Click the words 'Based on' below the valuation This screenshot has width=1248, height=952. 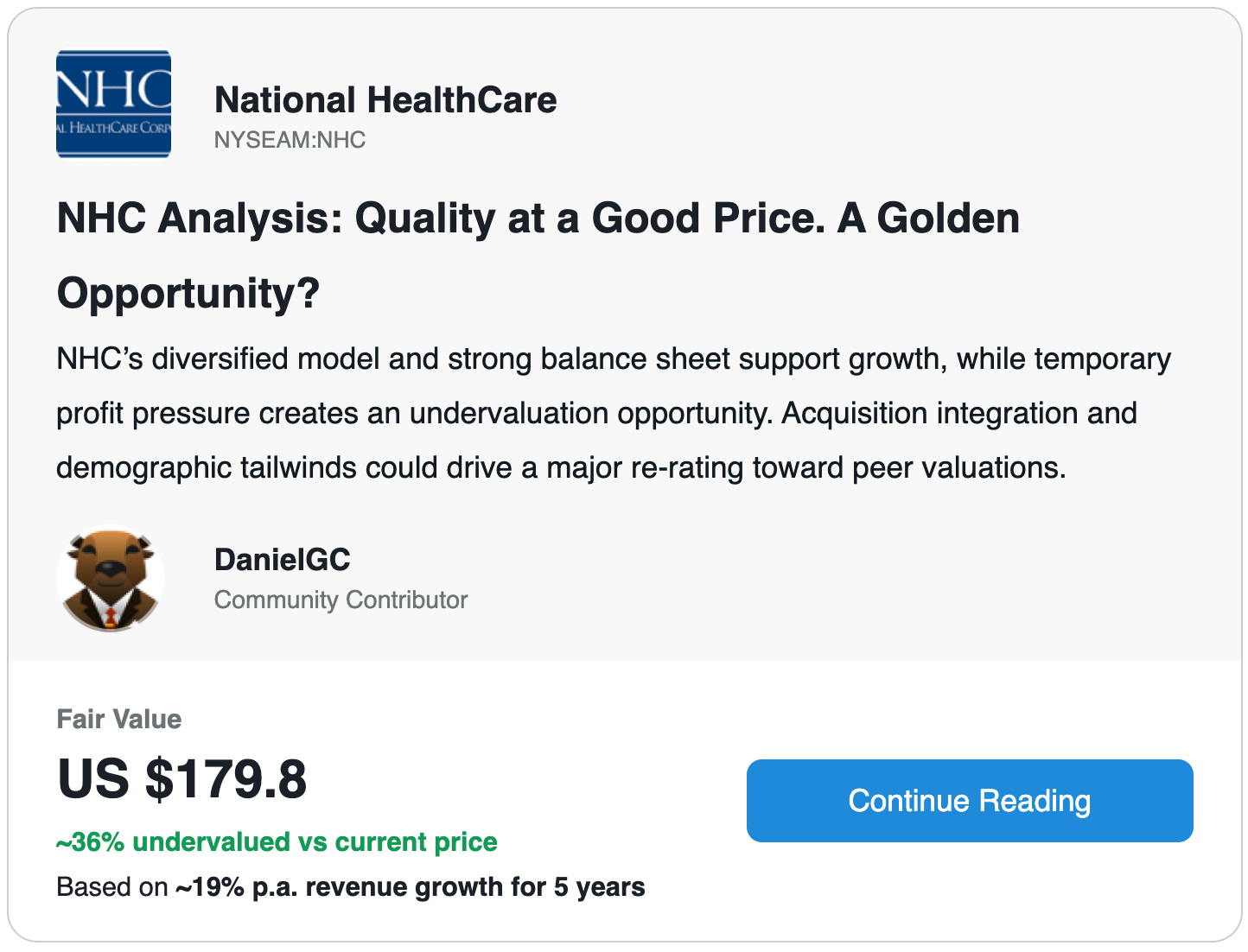111,887
